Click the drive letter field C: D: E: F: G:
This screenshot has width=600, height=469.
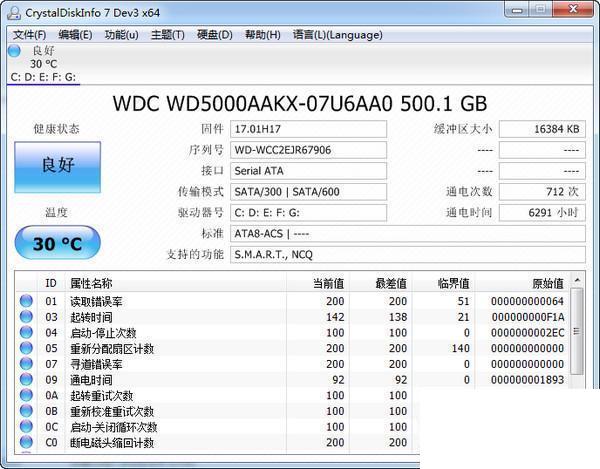tap(308, 213)
